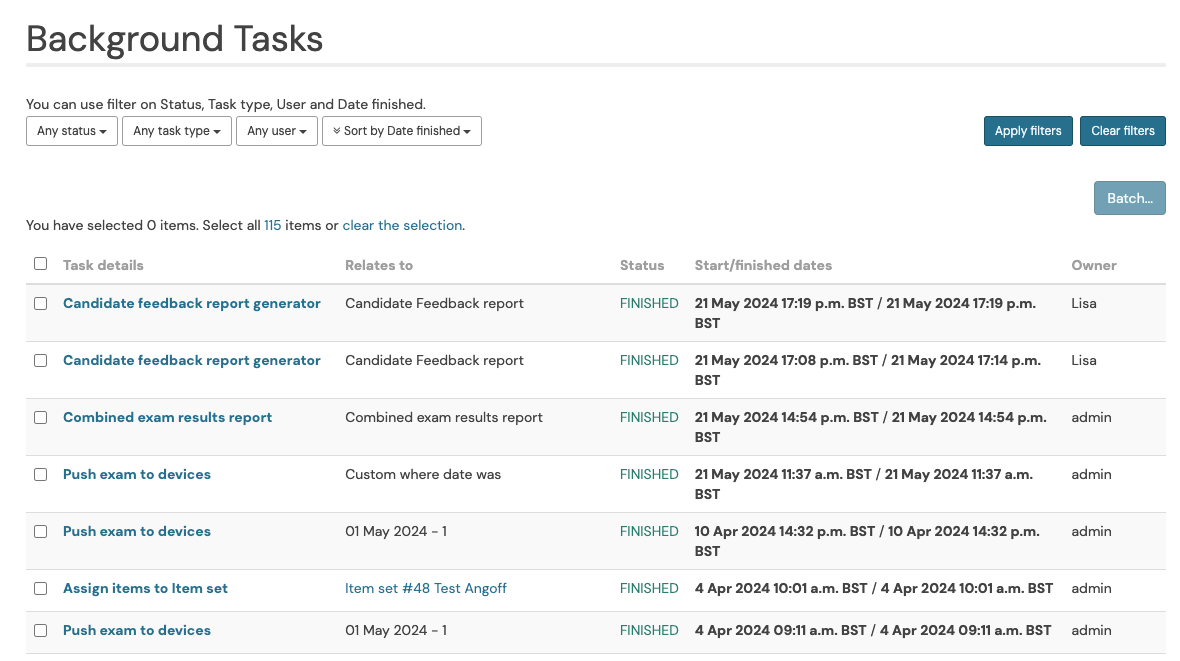Check the 17:19 Candidate feedback report row

41,304
